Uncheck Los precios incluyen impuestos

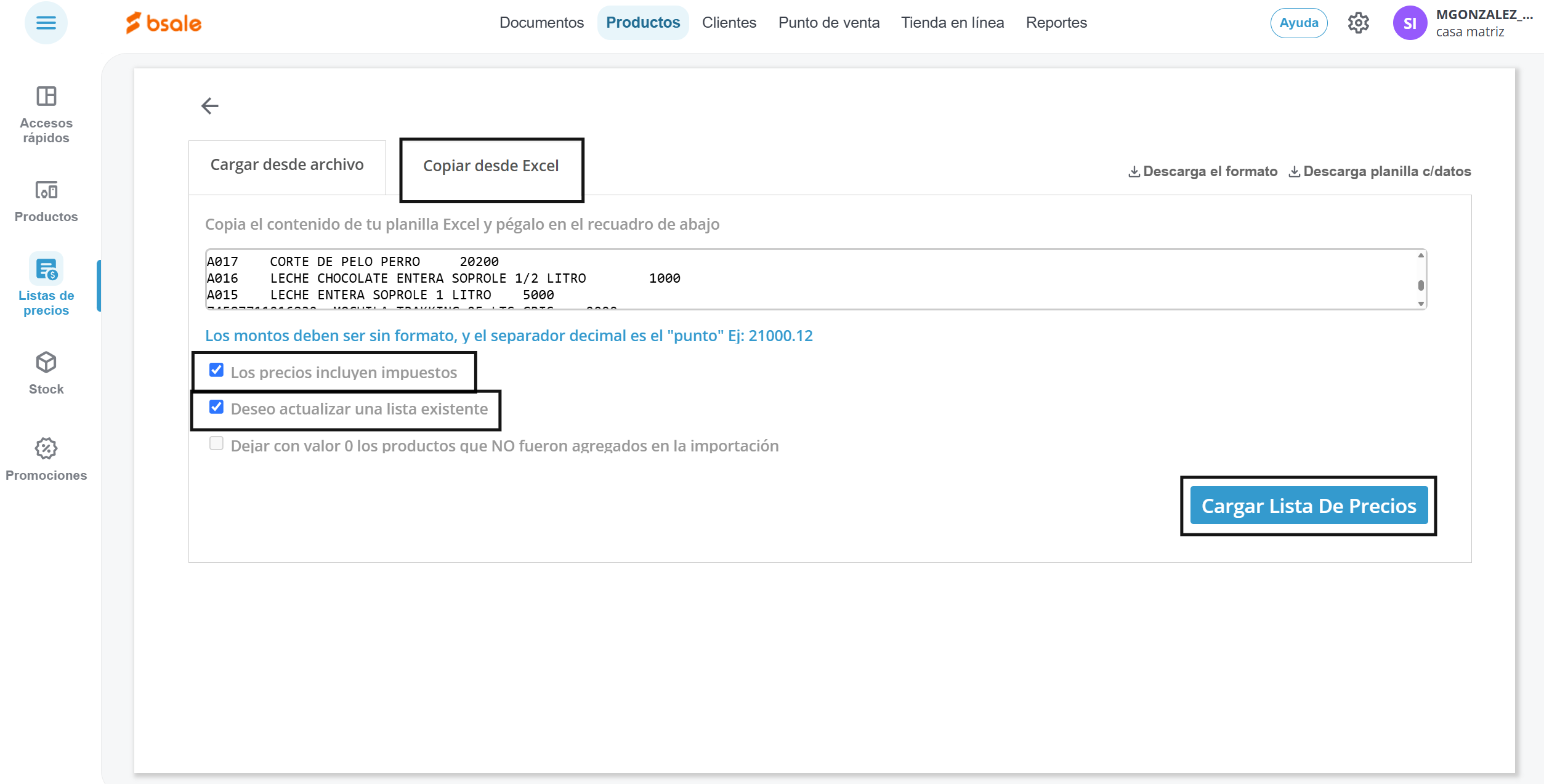[x=216, y=370]
